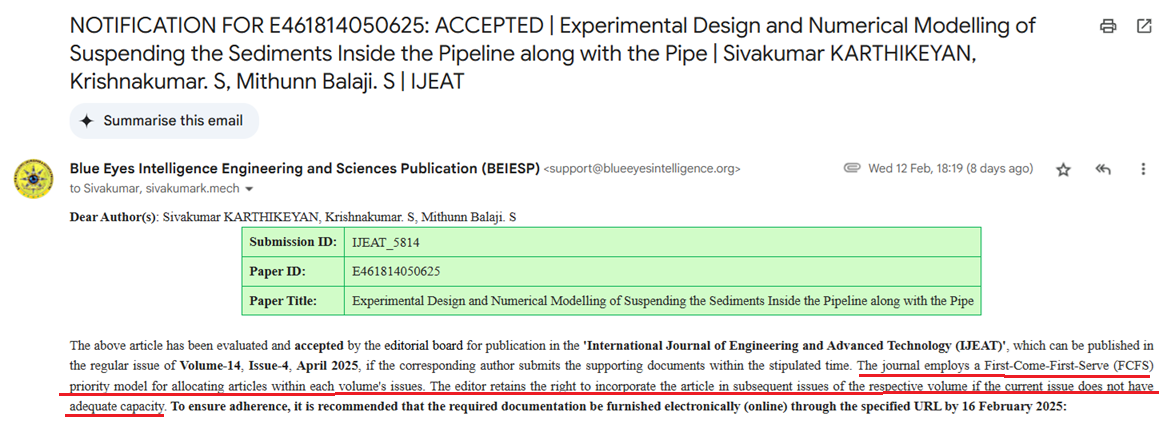Click sender name Blue Eyes Intelligence Engineering

[304, 168]
